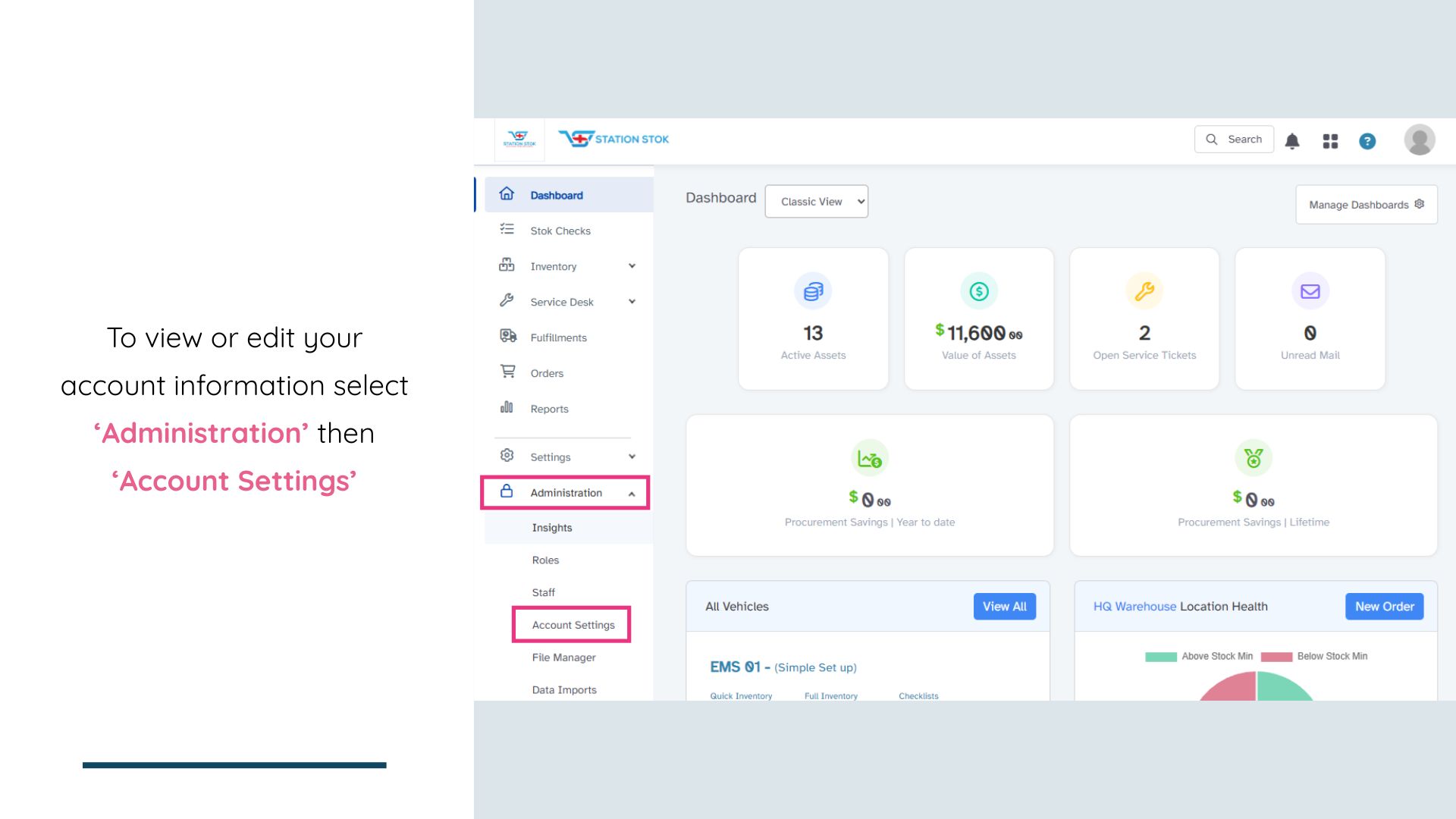
Task: Collapse the Administration section
Action: pyautogui.click(x=632, y=494)
